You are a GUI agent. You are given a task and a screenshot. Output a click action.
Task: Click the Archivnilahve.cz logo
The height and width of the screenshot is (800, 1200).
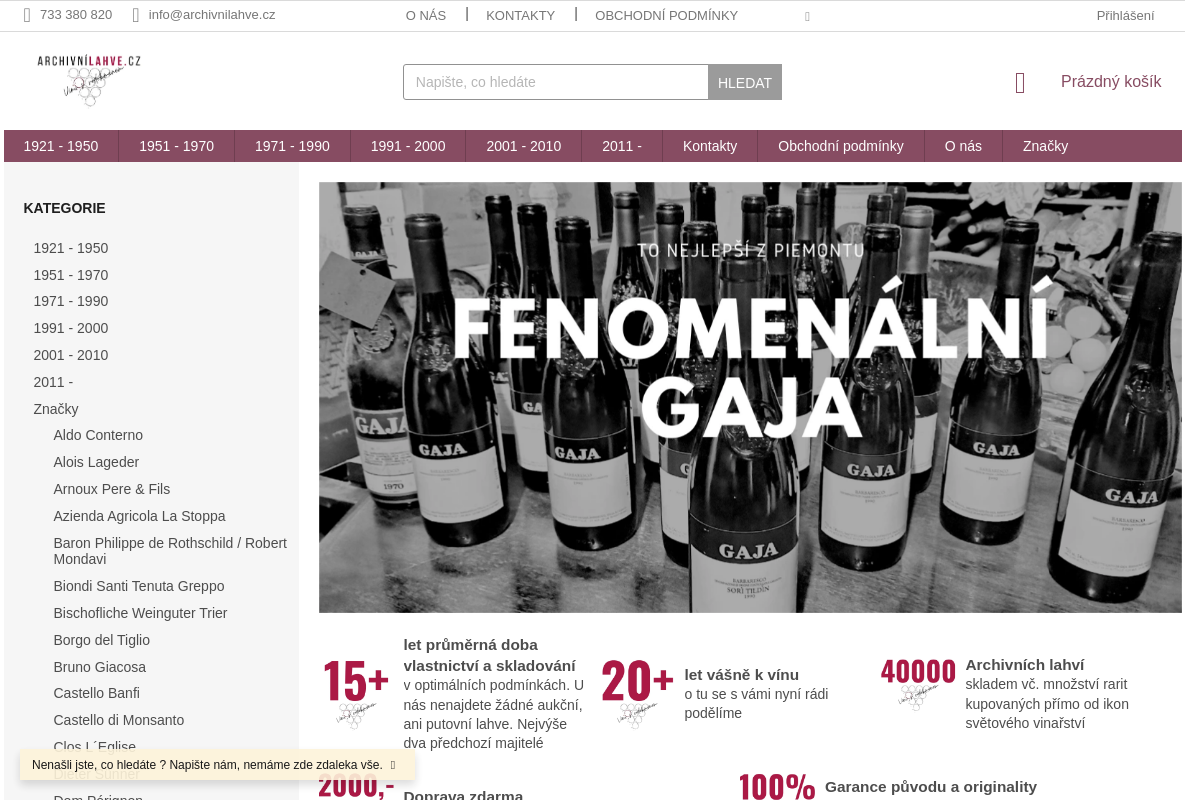pos(89,81)
